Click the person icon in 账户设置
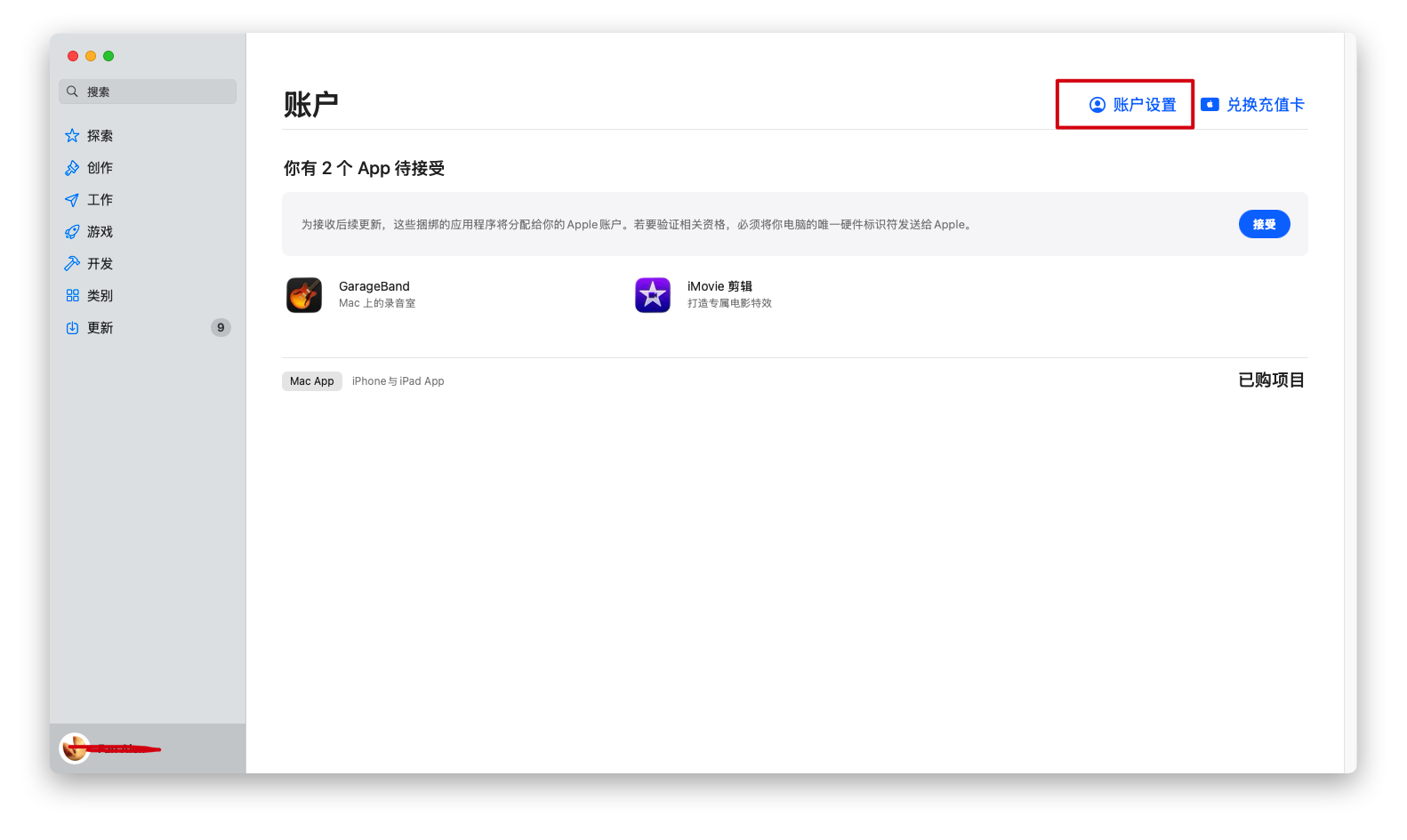The width and height of the screenshot is (1407, 840). coord(1097,105)
